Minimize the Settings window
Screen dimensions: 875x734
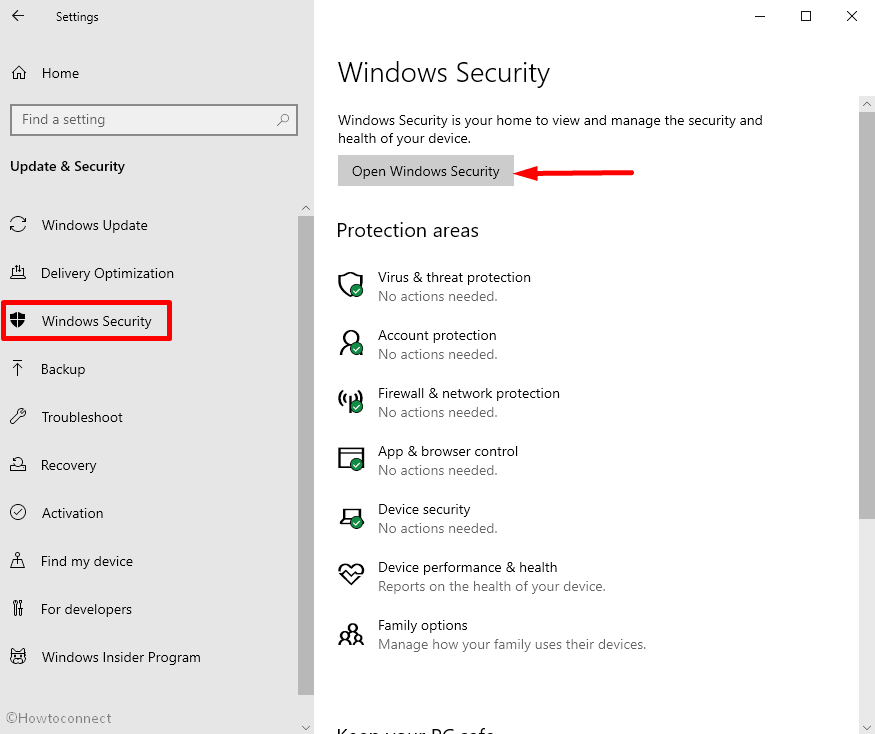tap(760, 16)
